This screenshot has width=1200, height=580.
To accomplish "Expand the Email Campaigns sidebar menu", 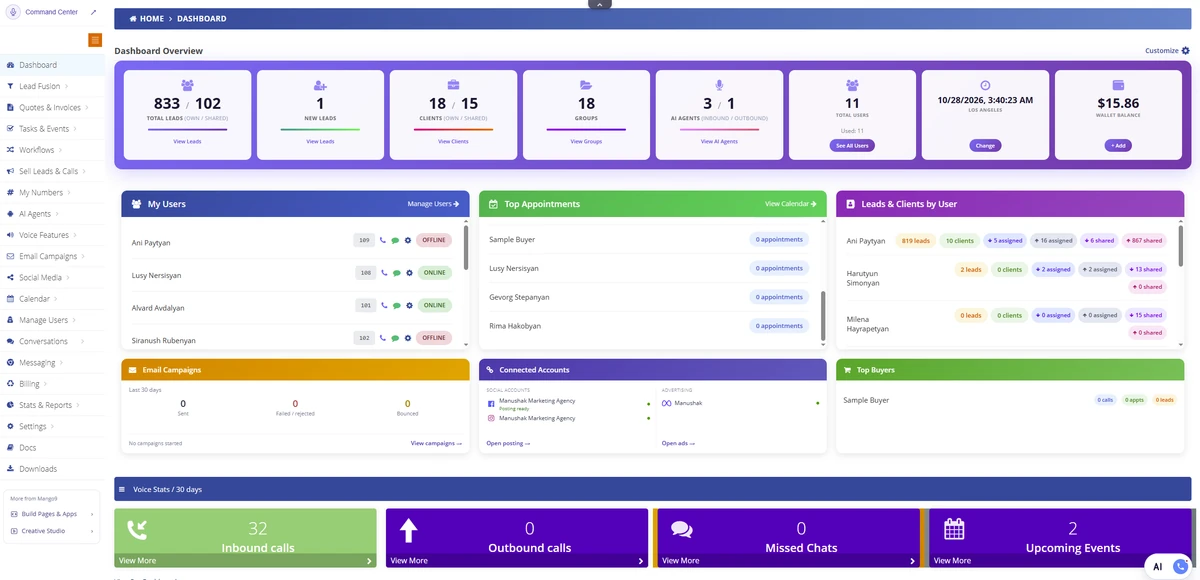I will pyautogui.click(x=52, y=256).
